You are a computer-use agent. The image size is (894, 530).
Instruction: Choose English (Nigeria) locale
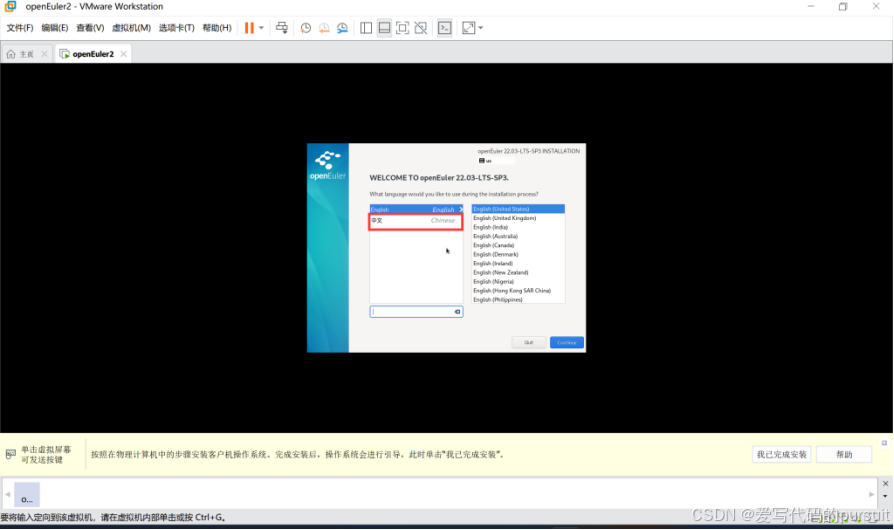518,282
